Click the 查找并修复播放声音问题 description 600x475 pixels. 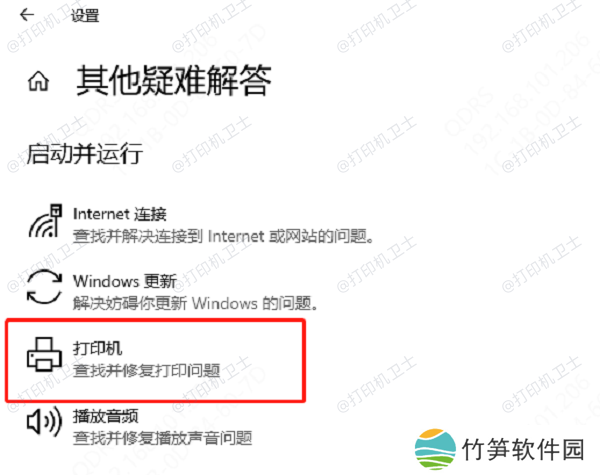pyautogui.click(x=163, y=438)
